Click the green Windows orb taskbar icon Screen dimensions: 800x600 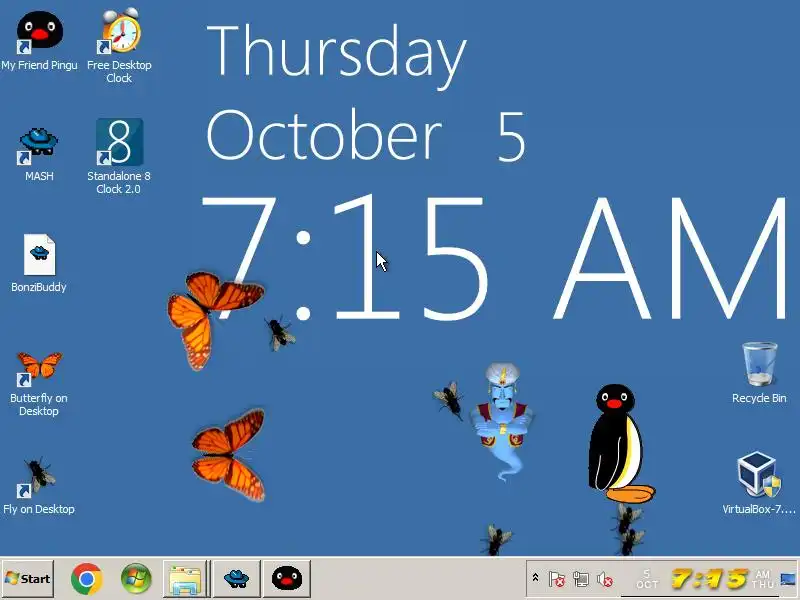(136, 579)
